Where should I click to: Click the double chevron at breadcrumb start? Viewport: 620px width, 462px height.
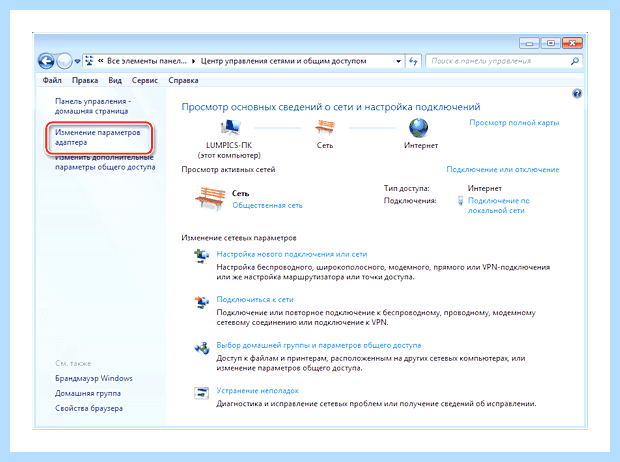click(x=100, y=61)
